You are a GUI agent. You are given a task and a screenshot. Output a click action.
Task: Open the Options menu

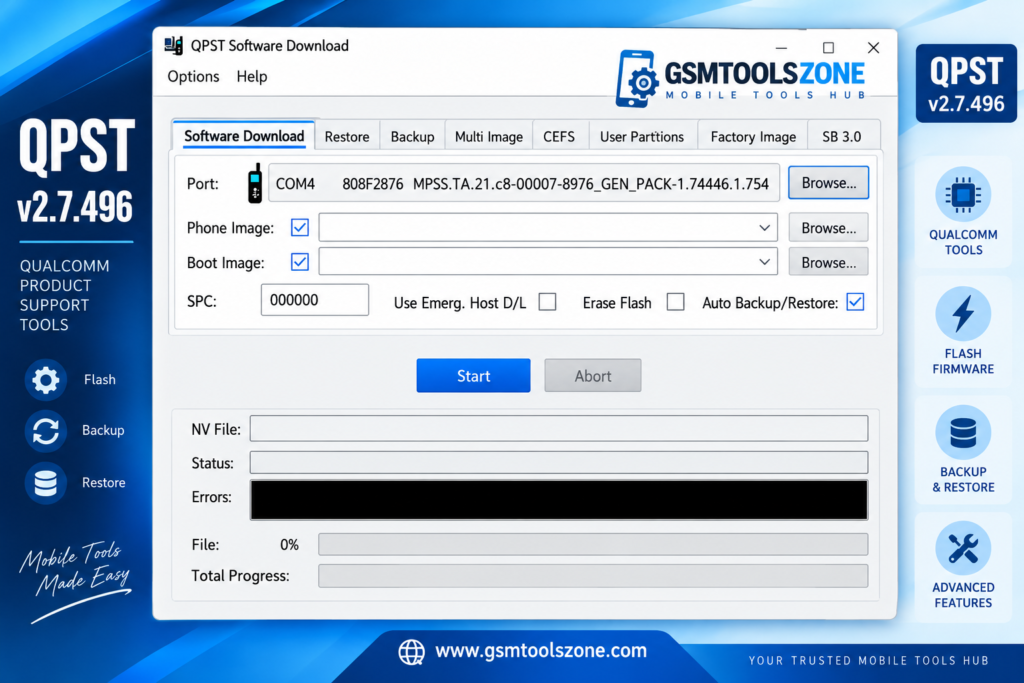pos(193,76)
